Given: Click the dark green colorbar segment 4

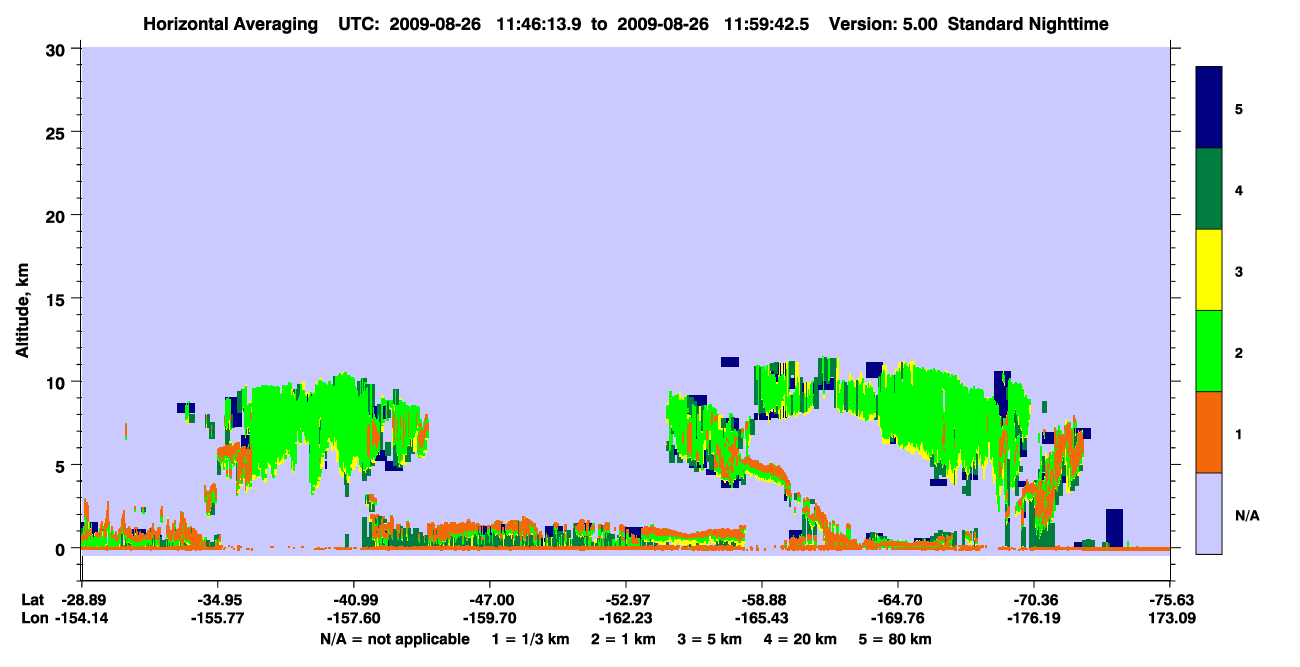Looking at the screenshot, I should (x=1209, y=189).
